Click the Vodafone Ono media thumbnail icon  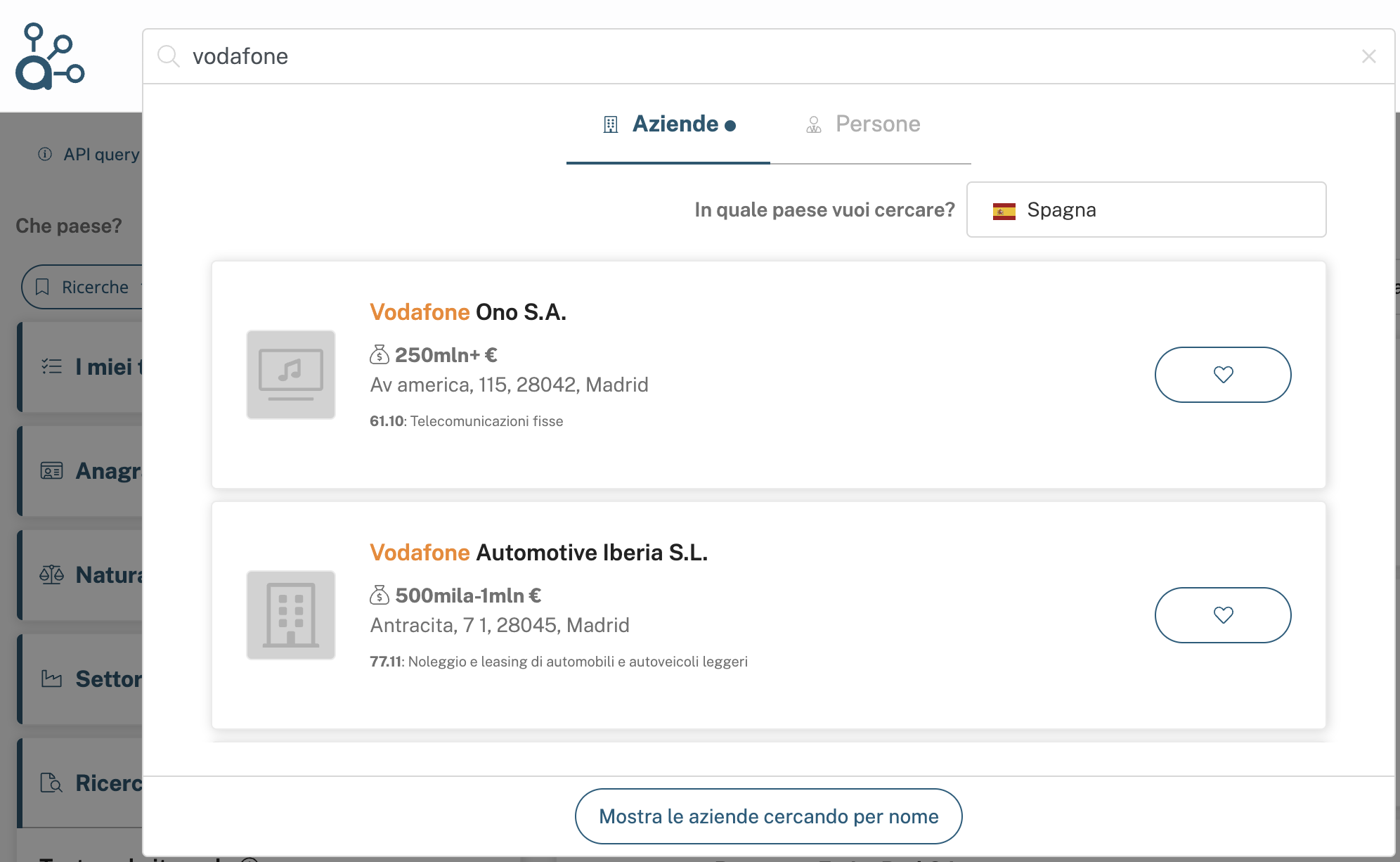(x=291, y=375)
